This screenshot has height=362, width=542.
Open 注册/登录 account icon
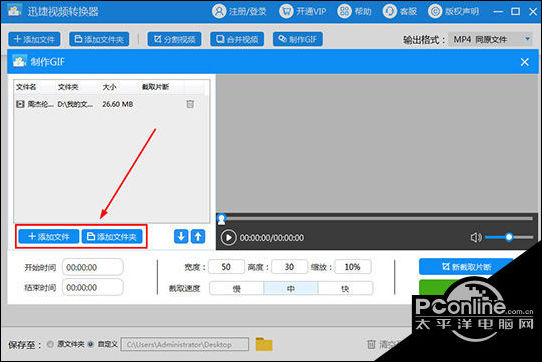[x=219, y=11]
